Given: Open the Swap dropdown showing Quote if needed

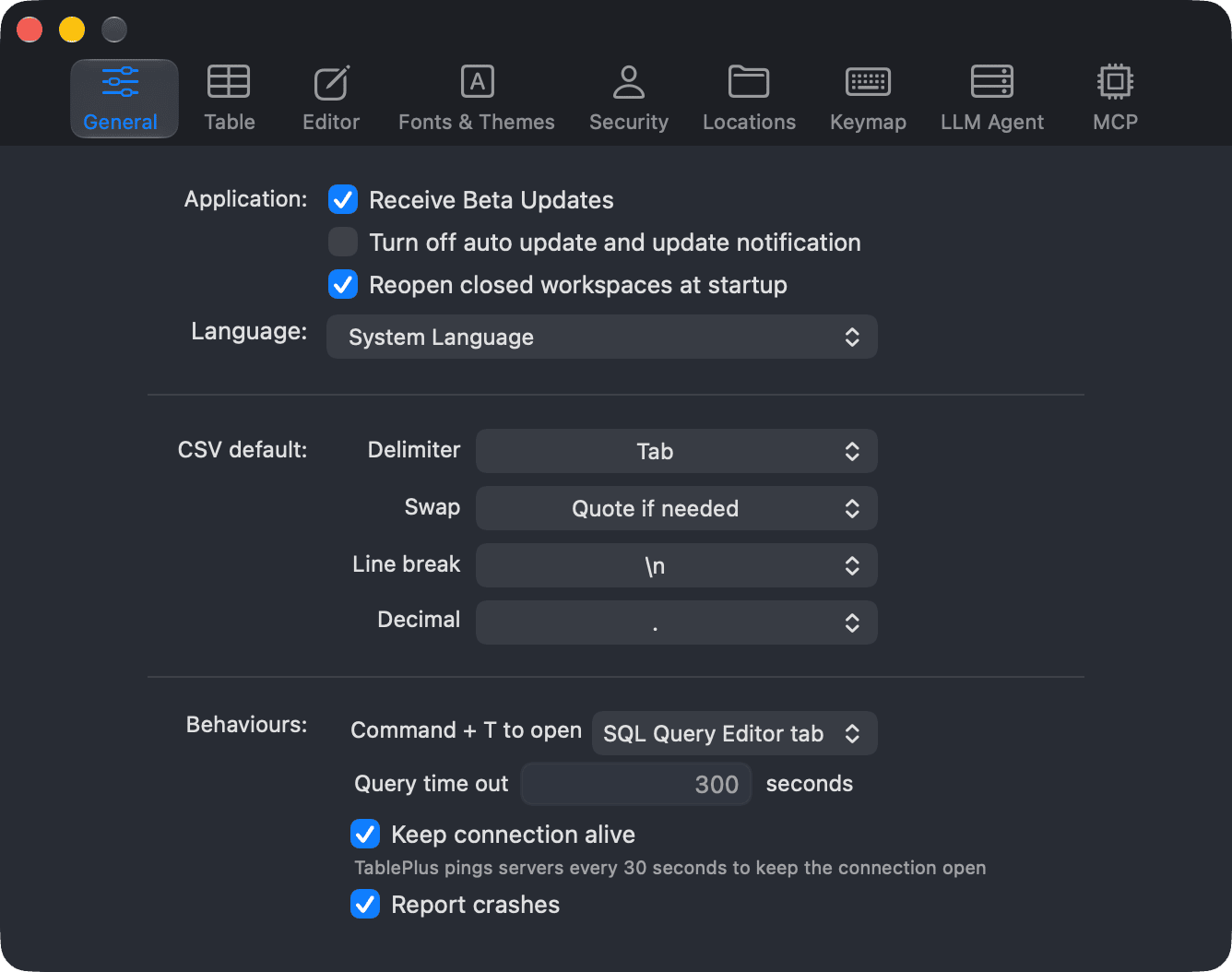Looking at the screenshot, I should point(677,508).
